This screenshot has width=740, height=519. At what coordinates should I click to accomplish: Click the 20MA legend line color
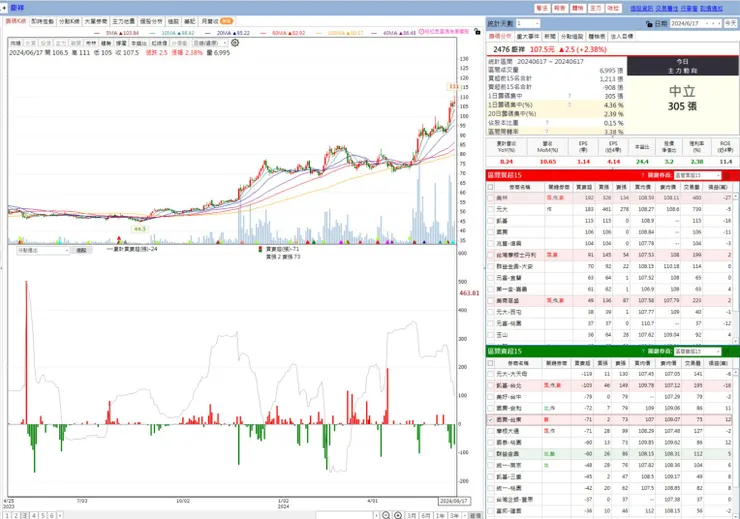click(208, 33)
